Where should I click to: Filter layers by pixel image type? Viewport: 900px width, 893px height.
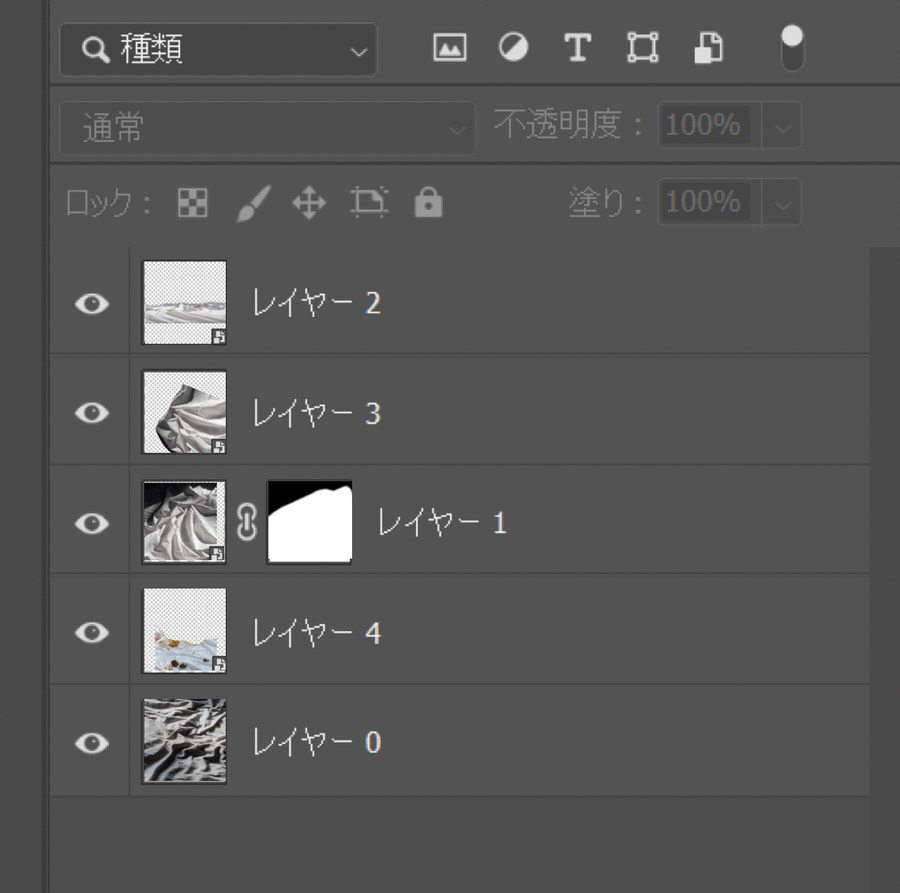449,48
